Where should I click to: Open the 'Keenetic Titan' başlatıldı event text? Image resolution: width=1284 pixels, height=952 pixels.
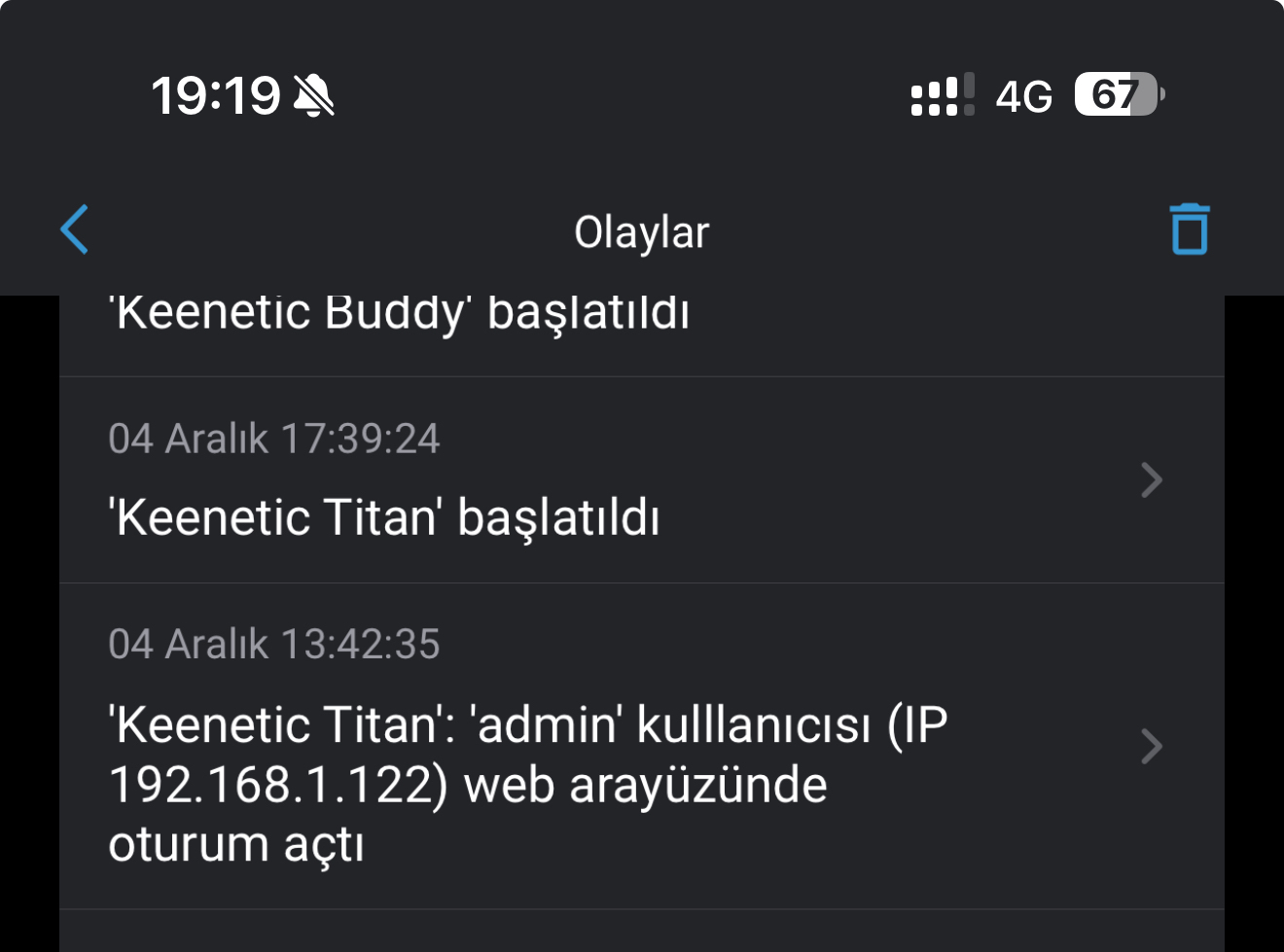coord(384,516)
